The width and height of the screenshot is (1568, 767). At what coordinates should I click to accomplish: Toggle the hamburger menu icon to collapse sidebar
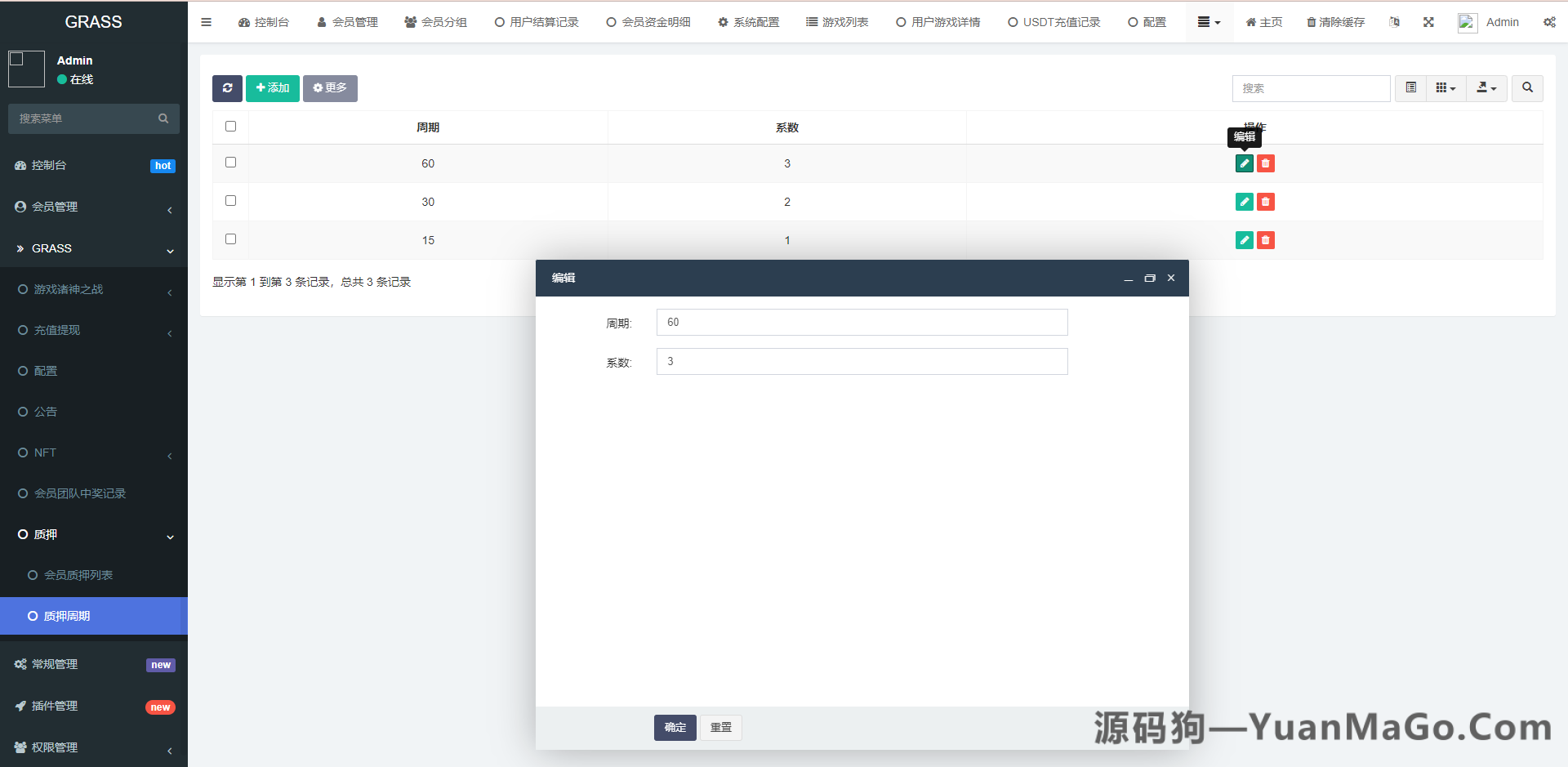(206, 22)
